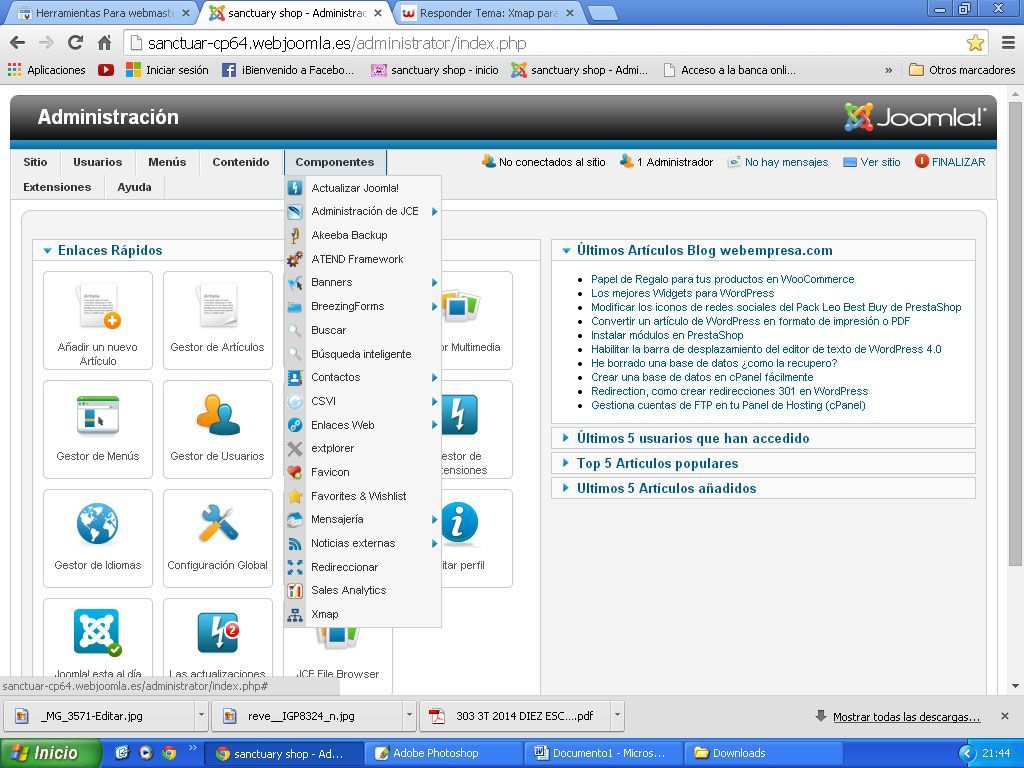Open the Sitio menu

click(35, 162)
